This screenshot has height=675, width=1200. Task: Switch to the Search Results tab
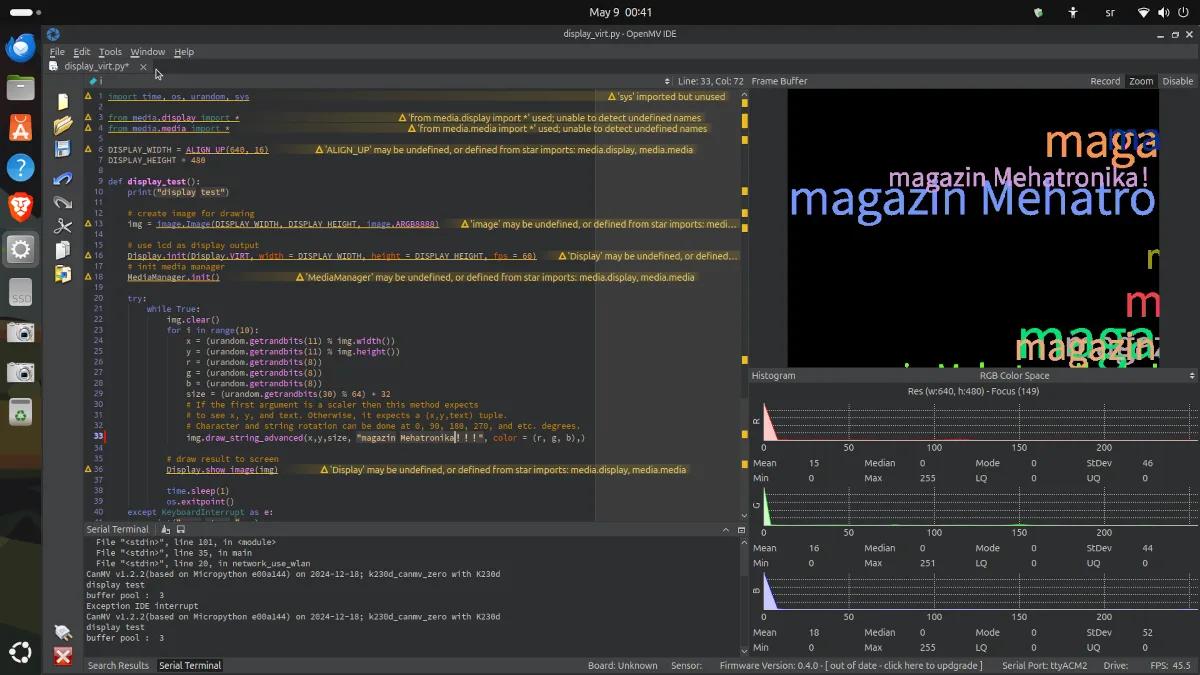click(x=118, y=665)
